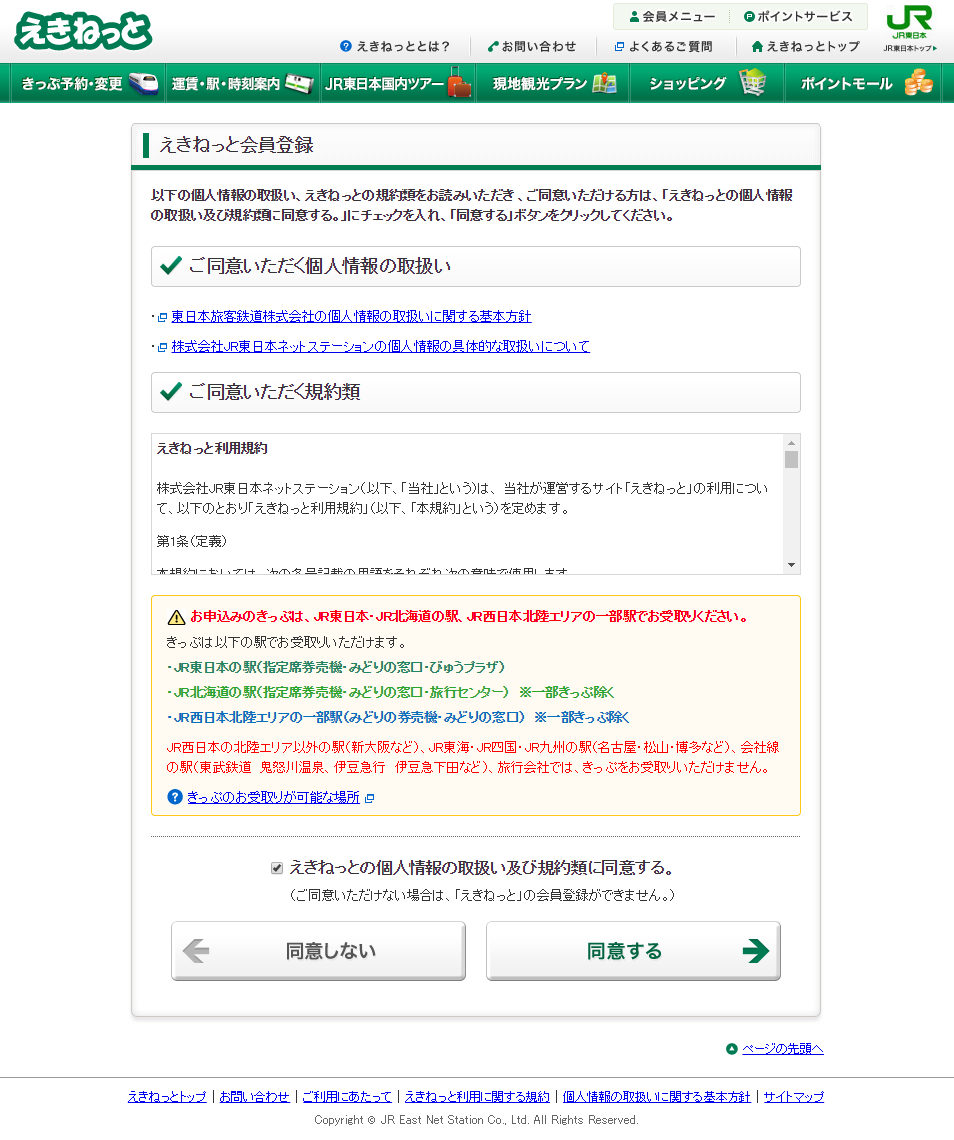Click the JR東日本トップ link under logo
Viewport: 954px width, 1140px height.
click(x=910, y=48)
